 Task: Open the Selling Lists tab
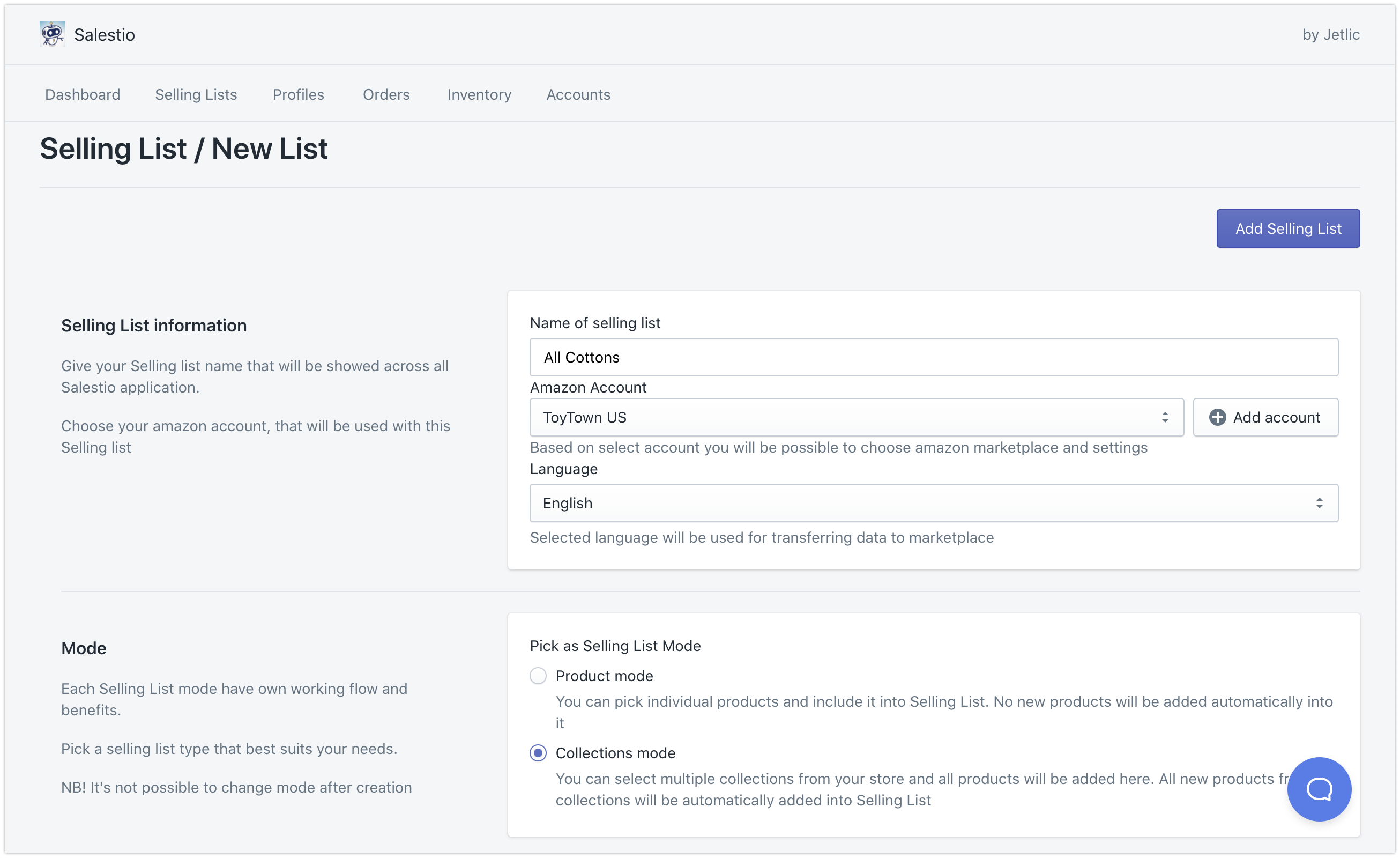click(196, 94)
